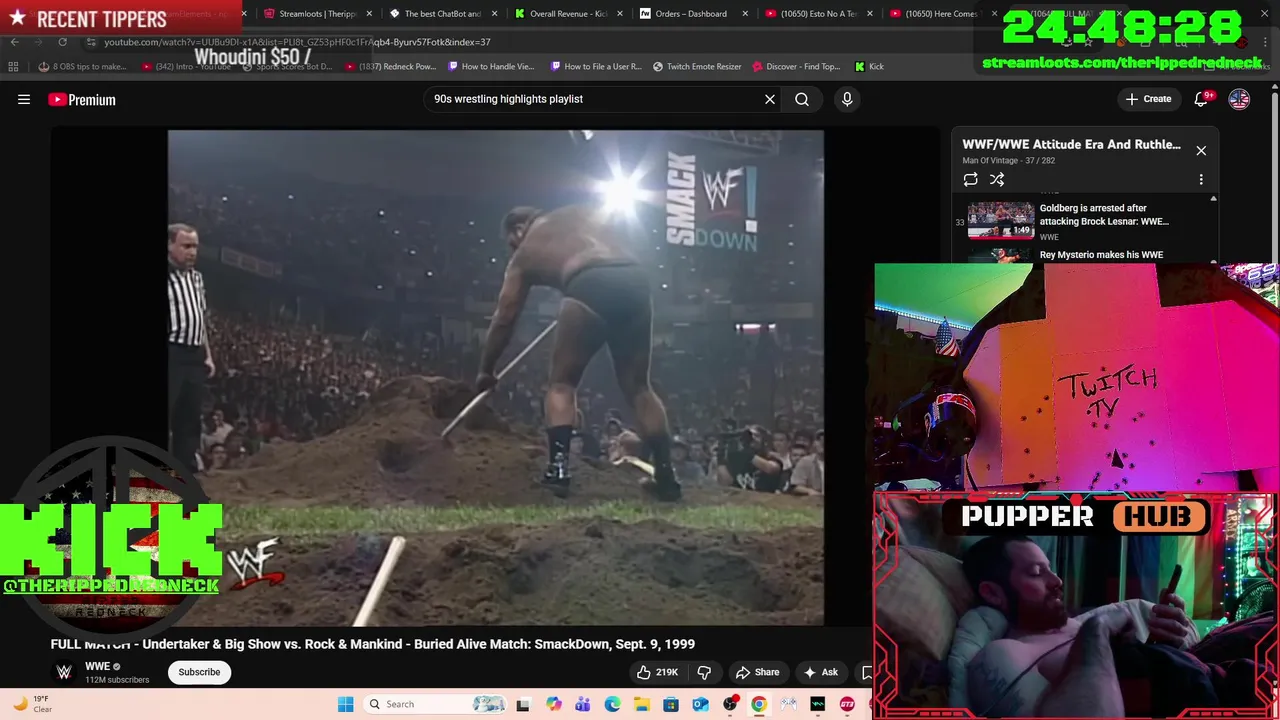This screenshot has width=1280, height=720.
Task: Close the WWF/WWE Attitude Era playlist panel
Action: (1201, 151)
